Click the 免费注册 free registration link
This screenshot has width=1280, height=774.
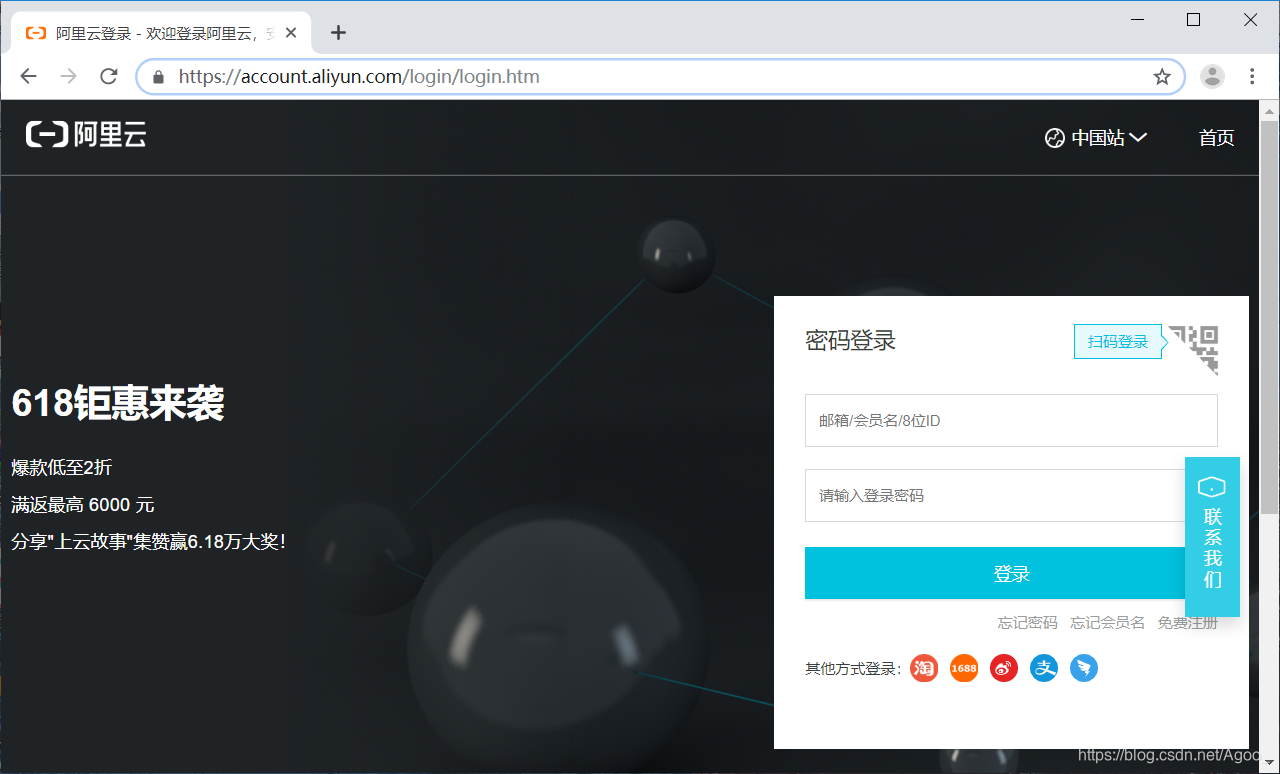[x=1187, y=621]
